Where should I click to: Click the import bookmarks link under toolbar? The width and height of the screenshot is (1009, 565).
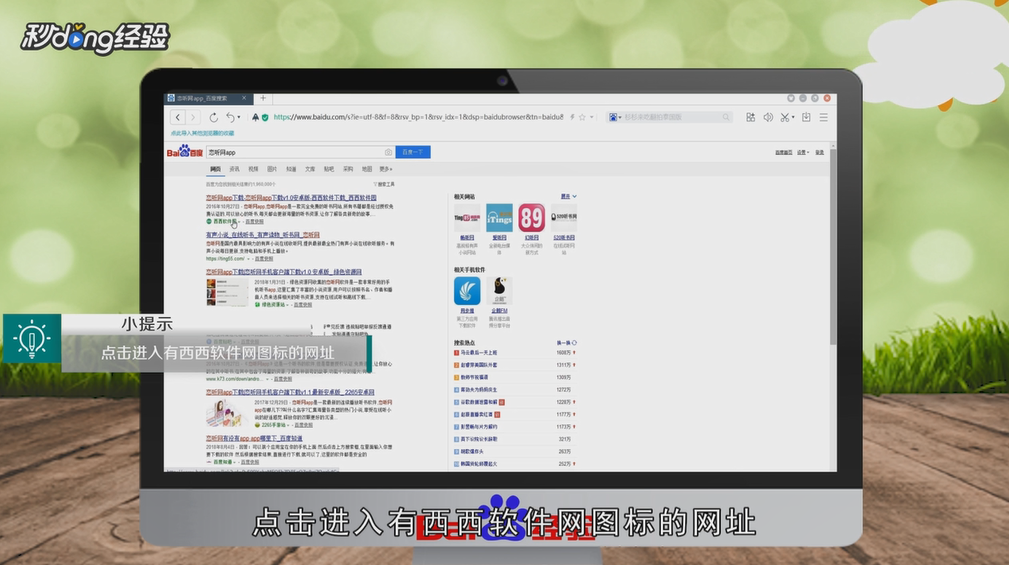[x=202, y=133]
